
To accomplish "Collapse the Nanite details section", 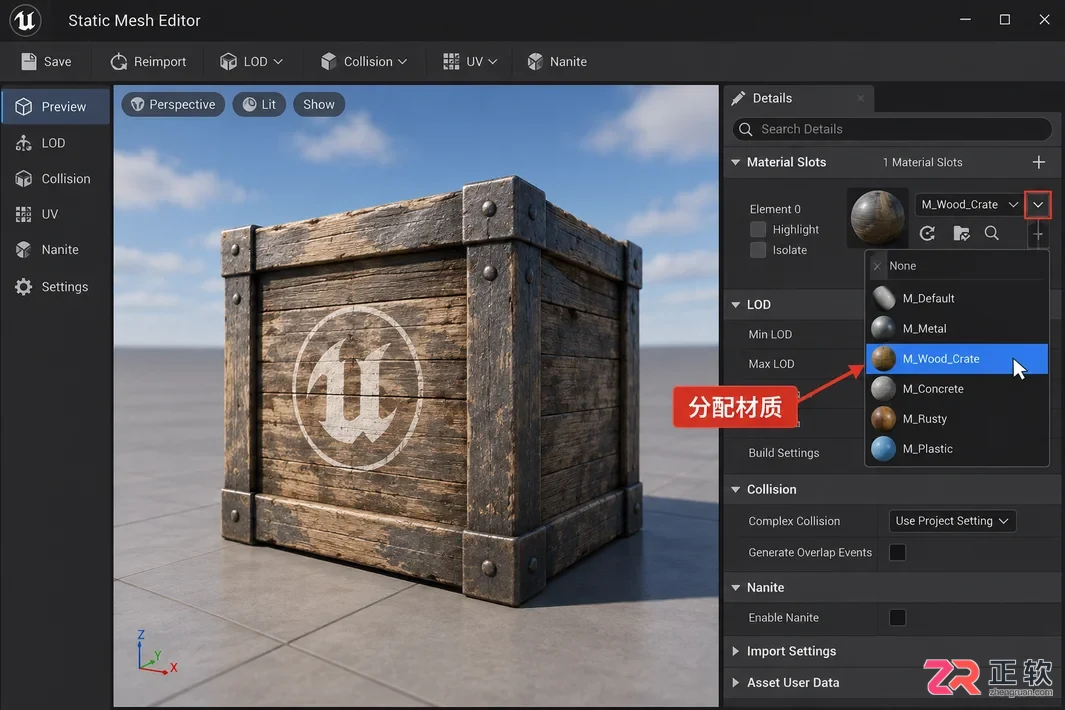I will tap(736, 588).
